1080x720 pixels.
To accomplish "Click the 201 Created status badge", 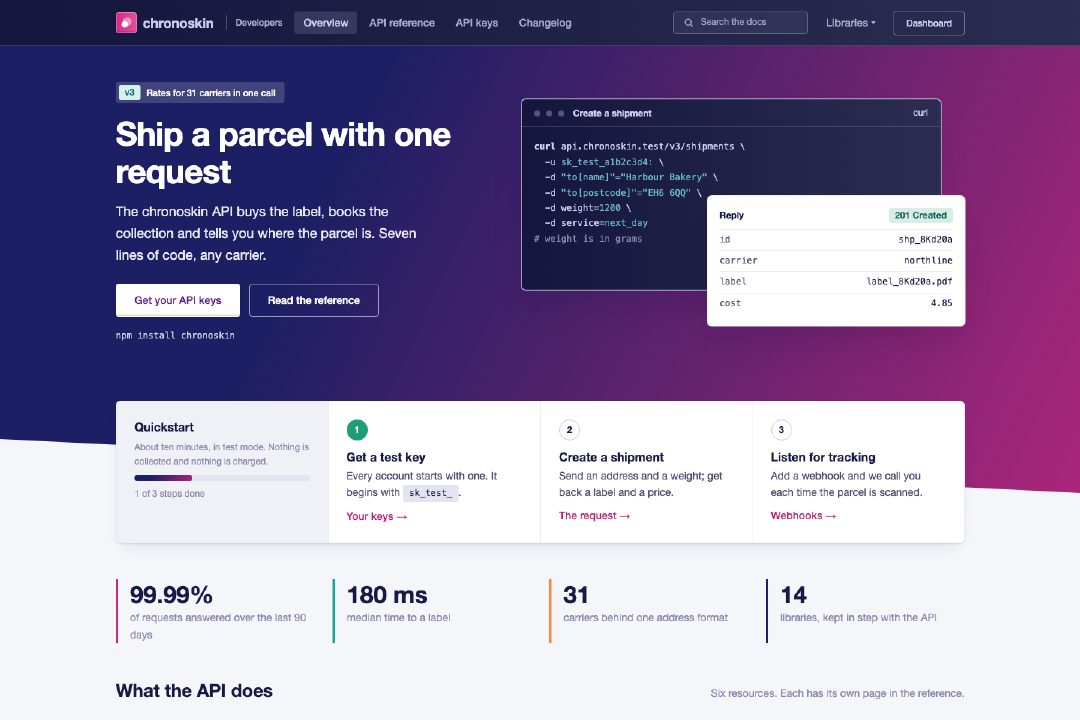I will [x=920, y=215].
